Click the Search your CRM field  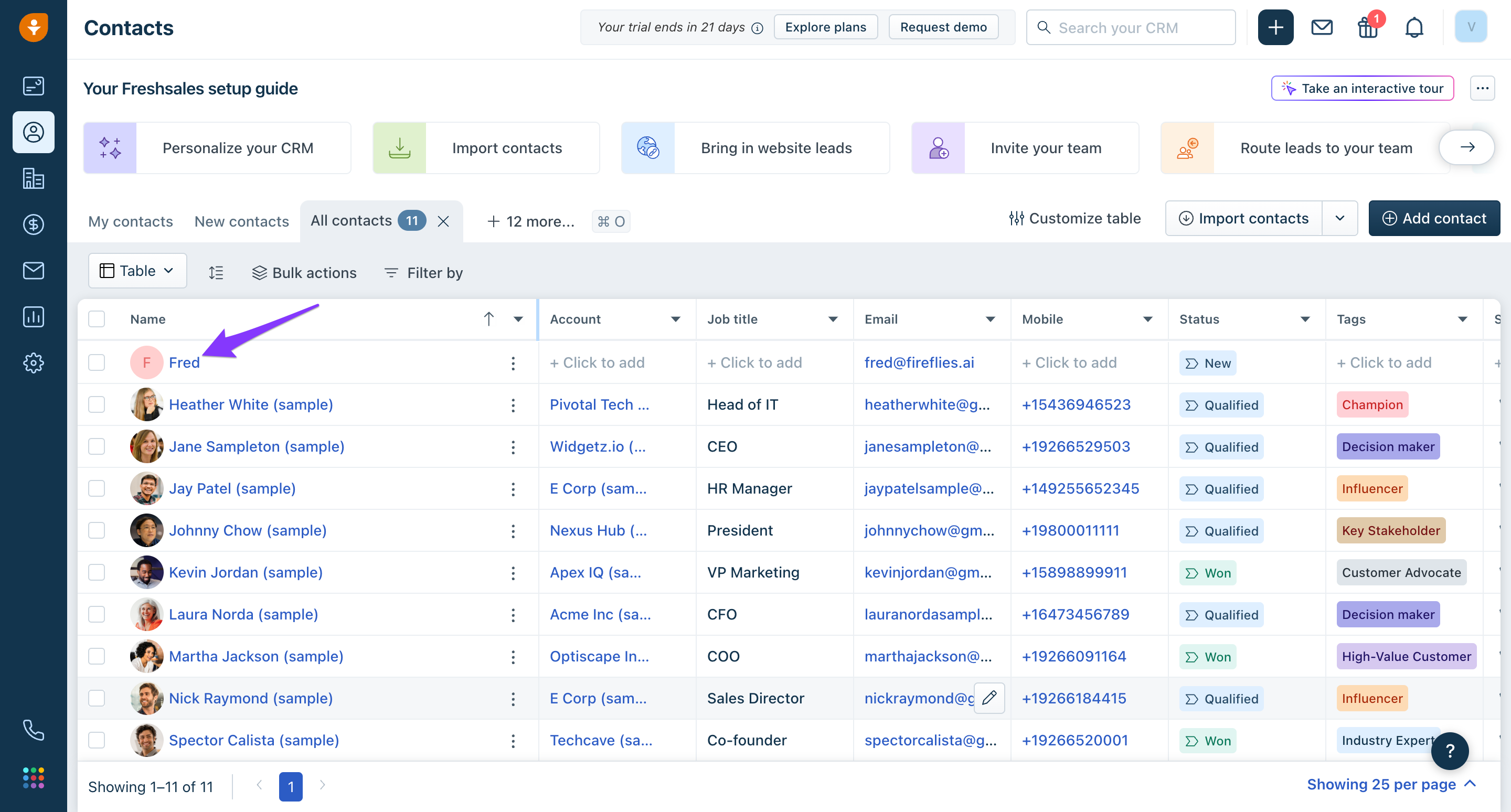pos(1130,27)
